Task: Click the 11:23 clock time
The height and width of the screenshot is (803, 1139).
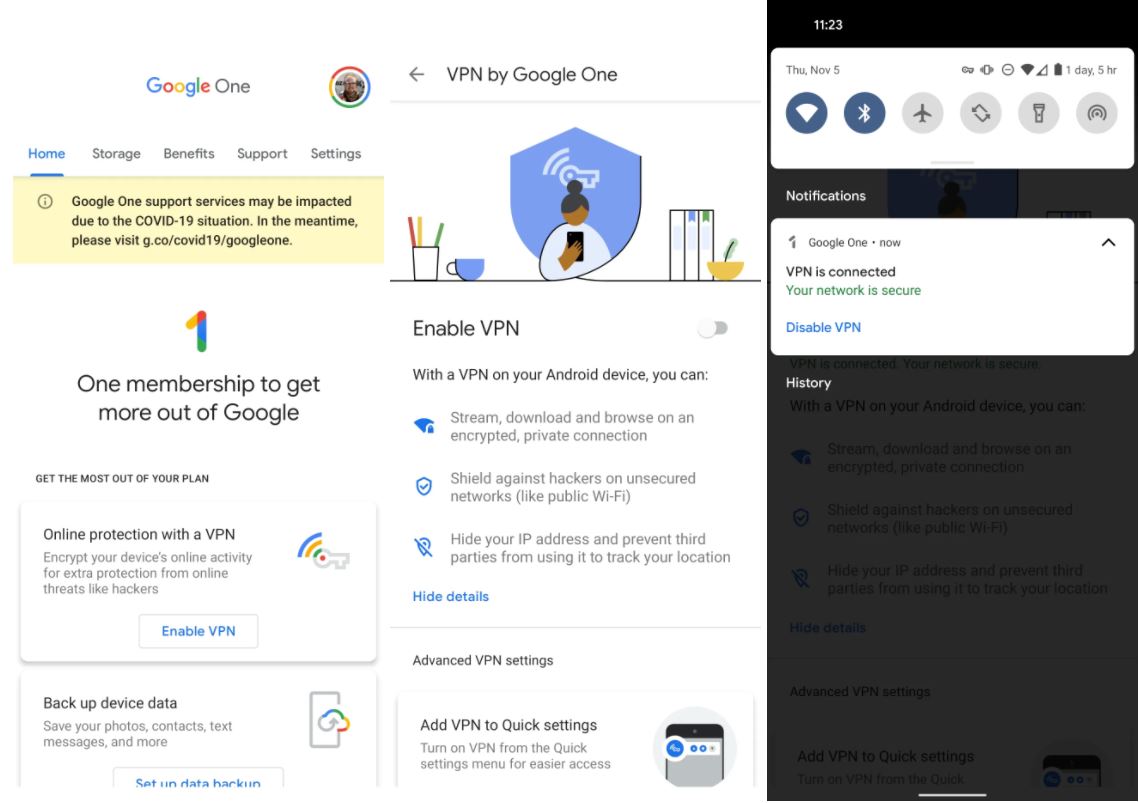Action: point(828,25)
